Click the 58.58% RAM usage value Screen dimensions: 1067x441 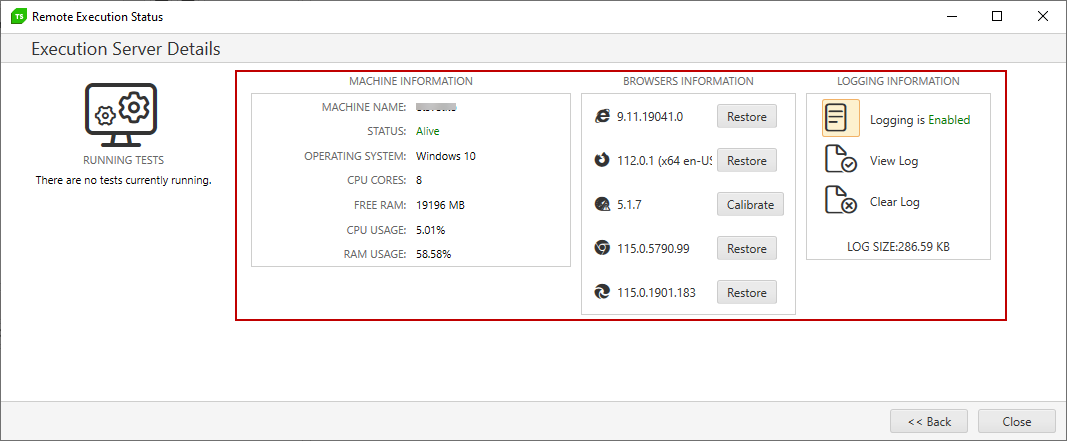click(x=433, y=254)
